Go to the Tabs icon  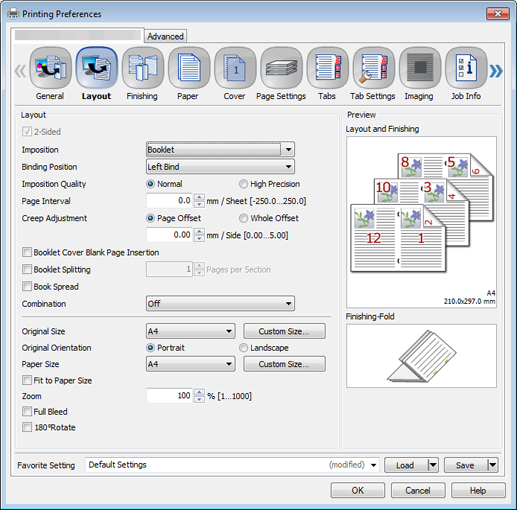pyautogui.click(x=328, y=68)
